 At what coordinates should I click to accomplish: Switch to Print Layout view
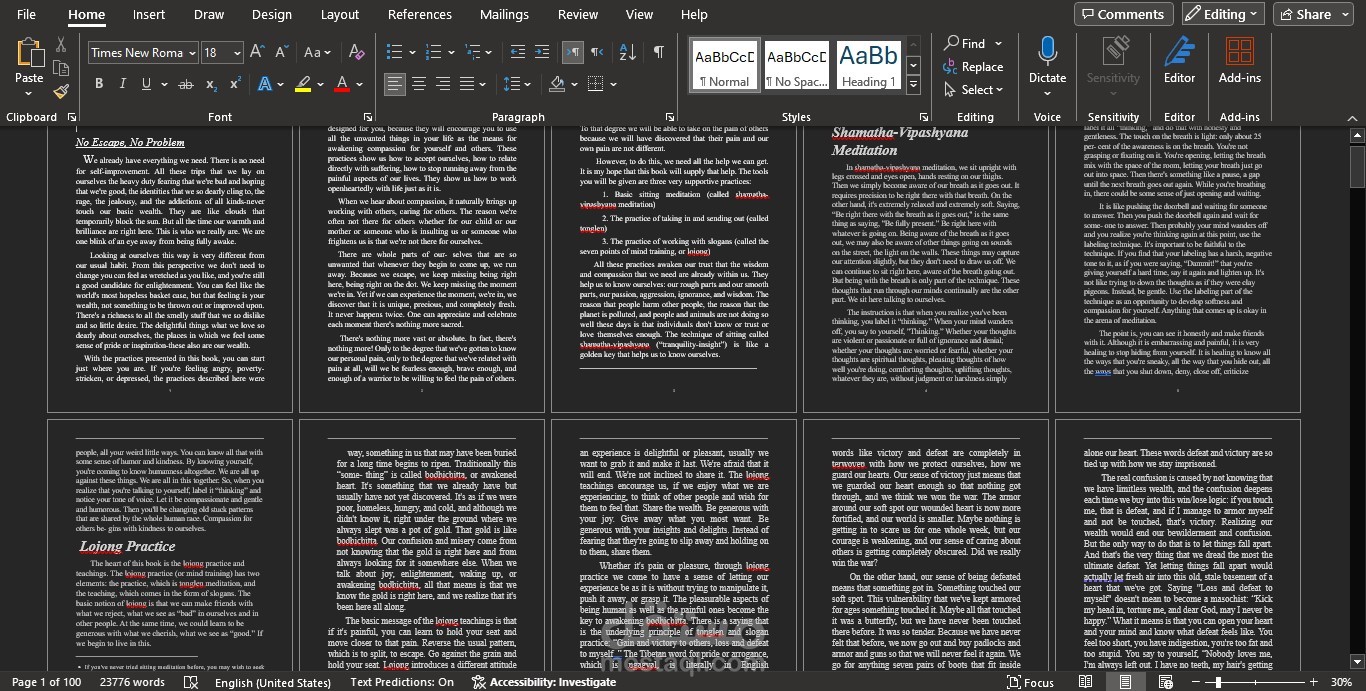[x=1126, y=682]
